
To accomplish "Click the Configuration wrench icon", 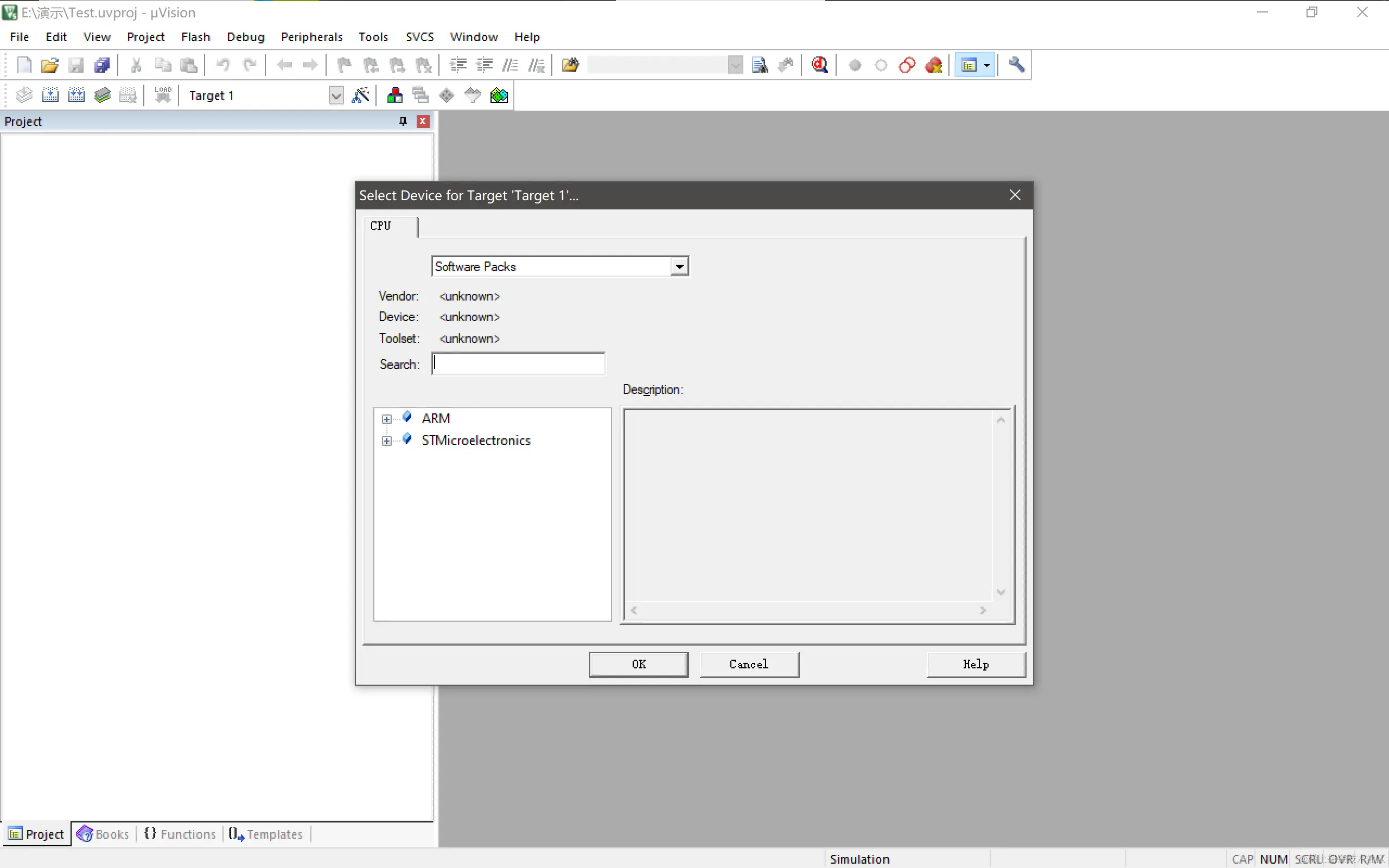I will point(1016,65).
